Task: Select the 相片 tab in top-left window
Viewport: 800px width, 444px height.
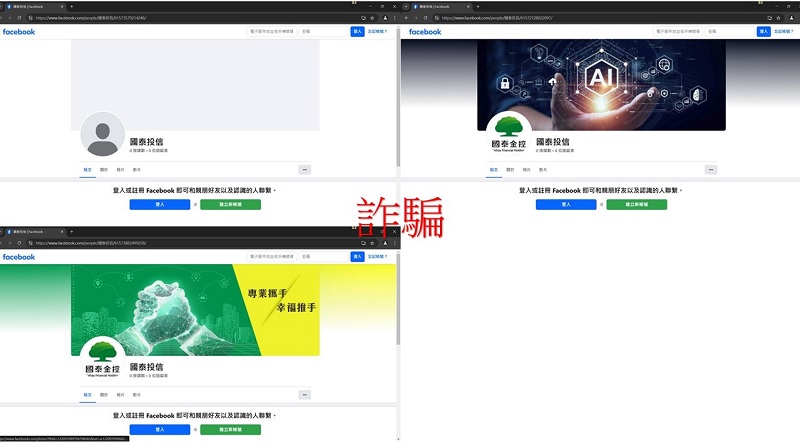Action: coord(120,169)
